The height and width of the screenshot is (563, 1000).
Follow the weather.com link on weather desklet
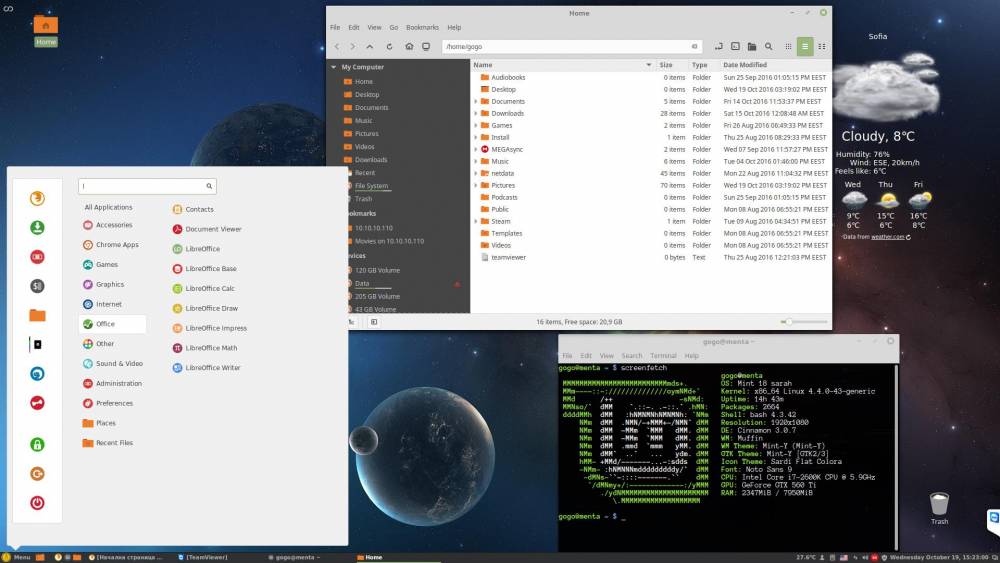click(x=888, y=237)
